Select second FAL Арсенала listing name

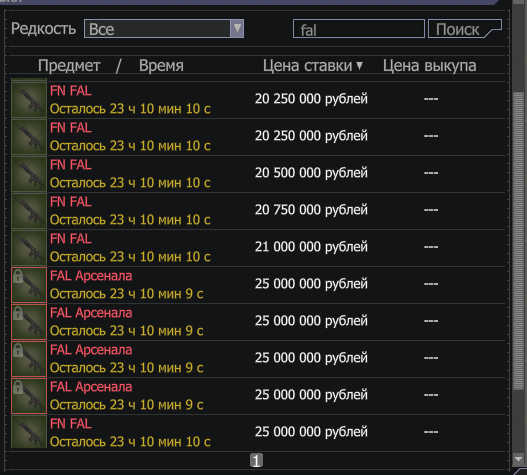(x=91, y=313)
